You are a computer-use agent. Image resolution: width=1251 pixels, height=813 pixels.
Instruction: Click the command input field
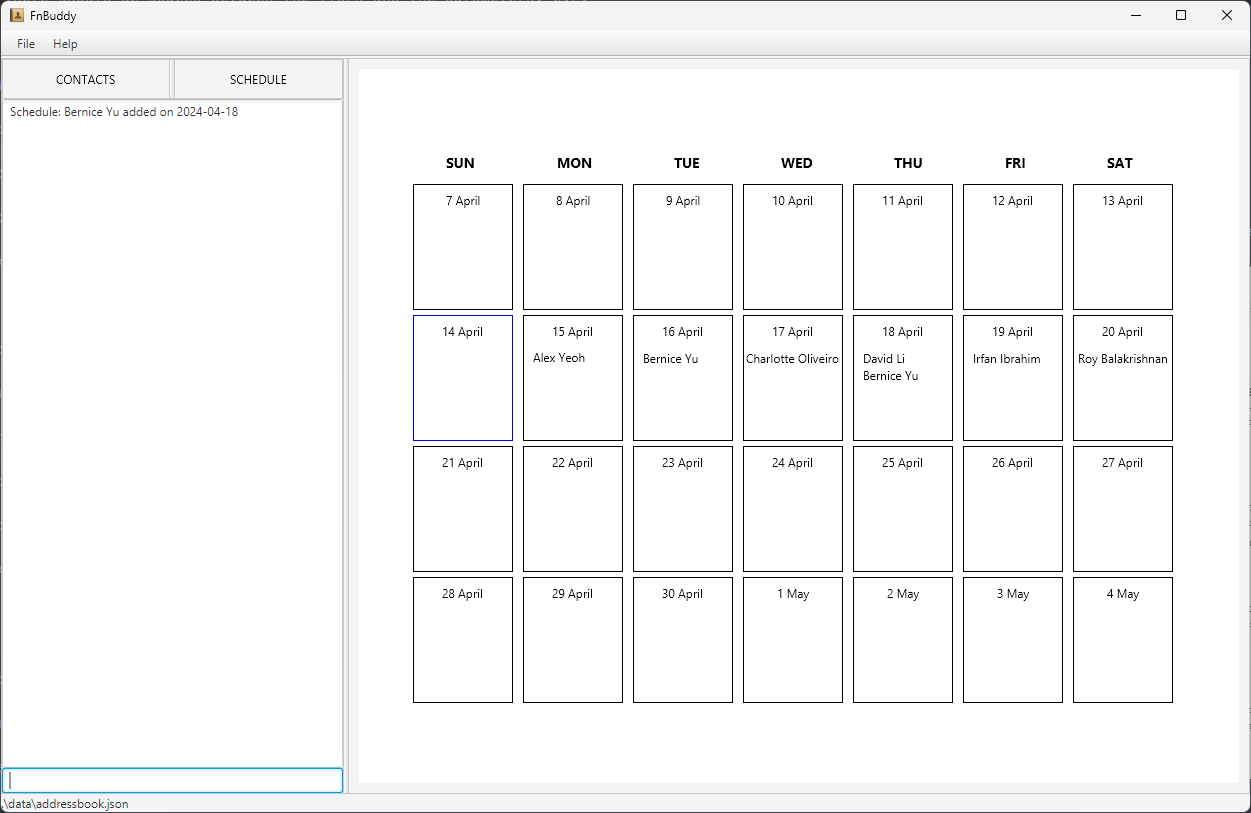click(172, 780)
